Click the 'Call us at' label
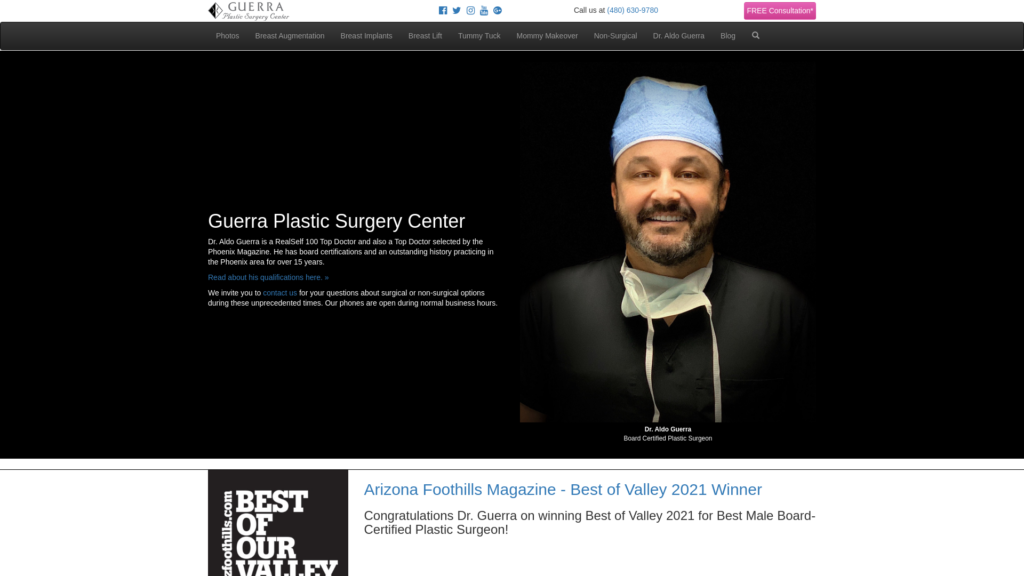This screenshot has width=1024, height=576. point(589,10)
